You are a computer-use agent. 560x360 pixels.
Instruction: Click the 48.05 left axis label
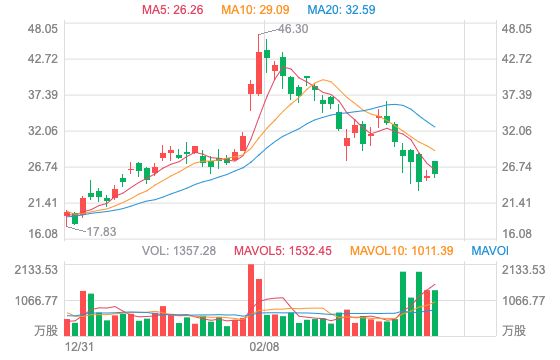click(x=42, y=29)
